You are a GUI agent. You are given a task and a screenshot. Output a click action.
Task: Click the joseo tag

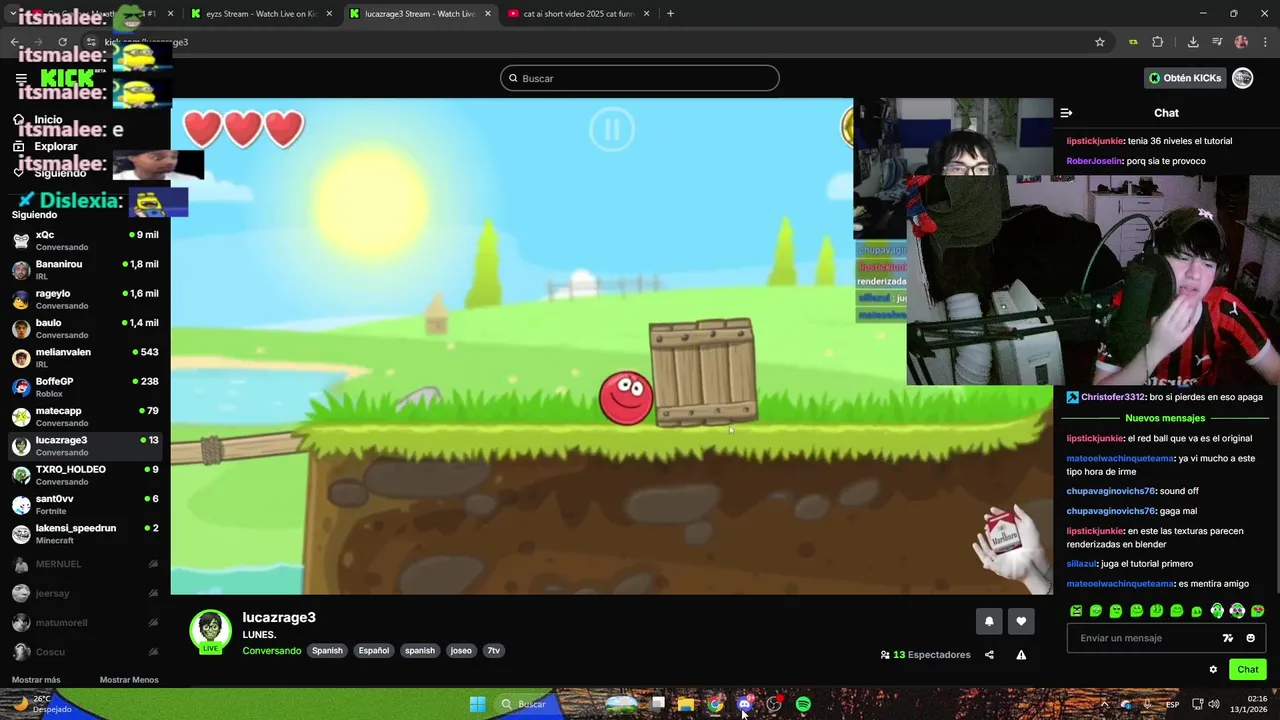[461, 651]
